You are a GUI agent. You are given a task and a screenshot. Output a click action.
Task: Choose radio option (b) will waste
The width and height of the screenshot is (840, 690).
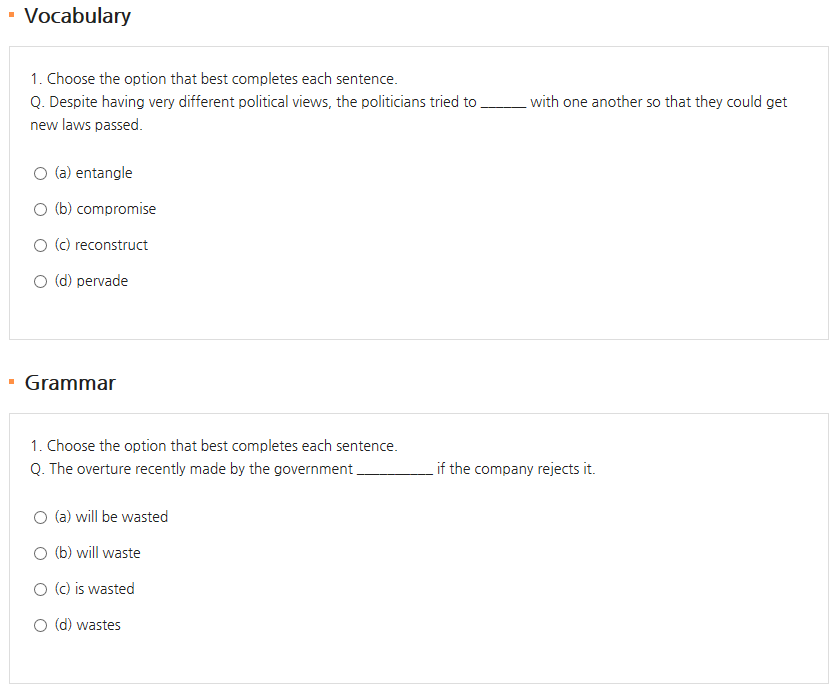point(40,553)
